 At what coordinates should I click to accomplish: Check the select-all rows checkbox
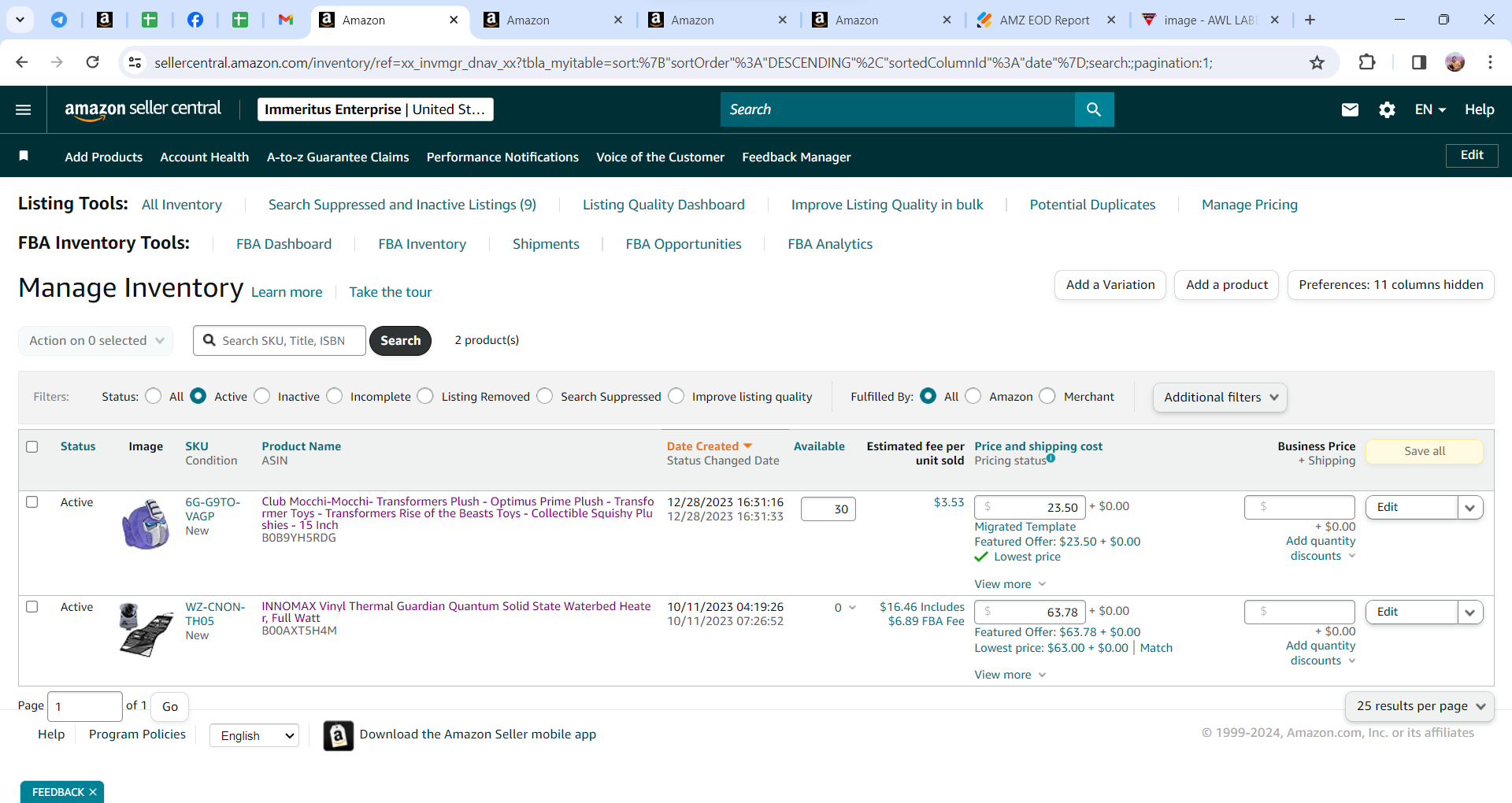coord(32,446)
